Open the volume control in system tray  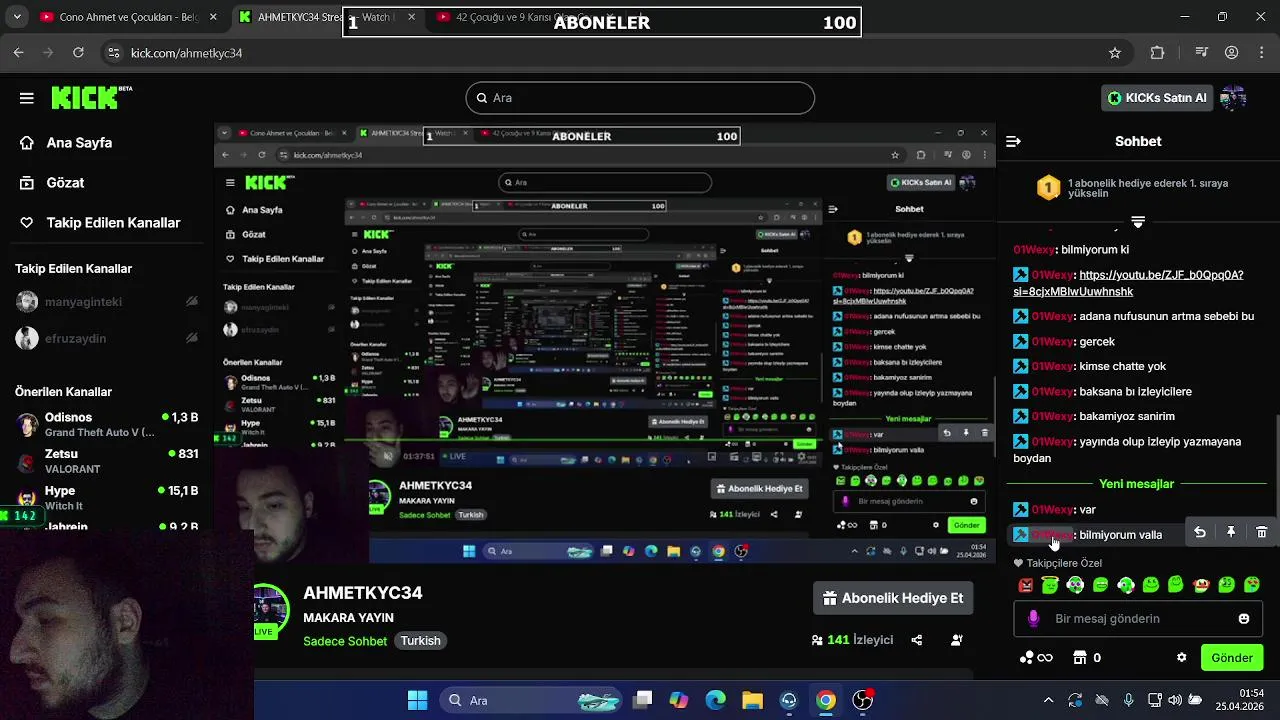tap(1175, 700)
